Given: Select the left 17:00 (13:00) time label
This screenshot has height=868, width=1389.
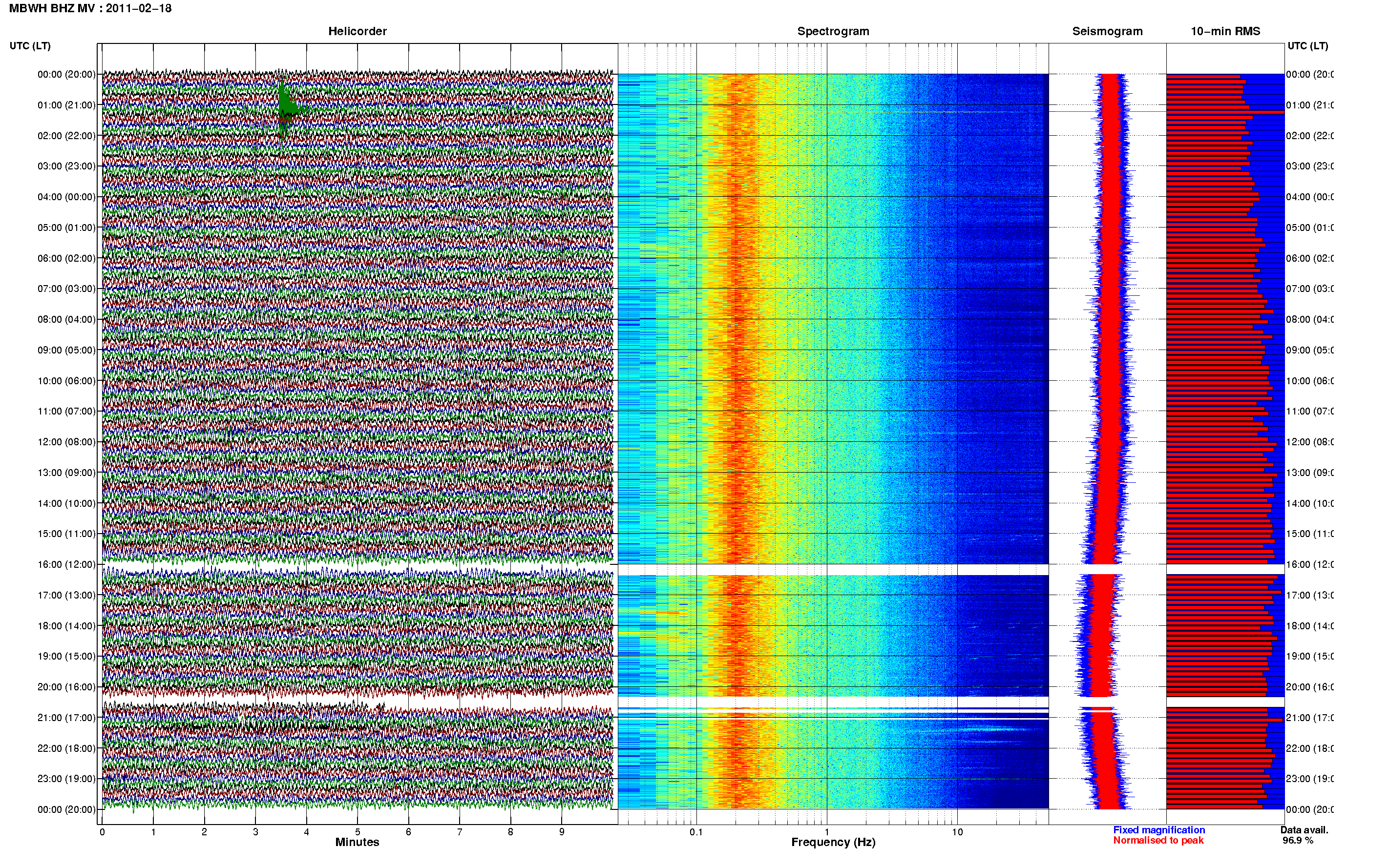Looking at the screenshot, I should (x=66, y=595).
